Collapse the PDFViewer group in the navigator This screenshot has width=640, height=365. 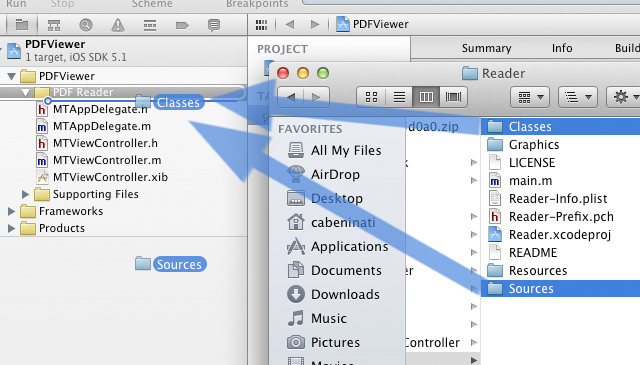11,76
